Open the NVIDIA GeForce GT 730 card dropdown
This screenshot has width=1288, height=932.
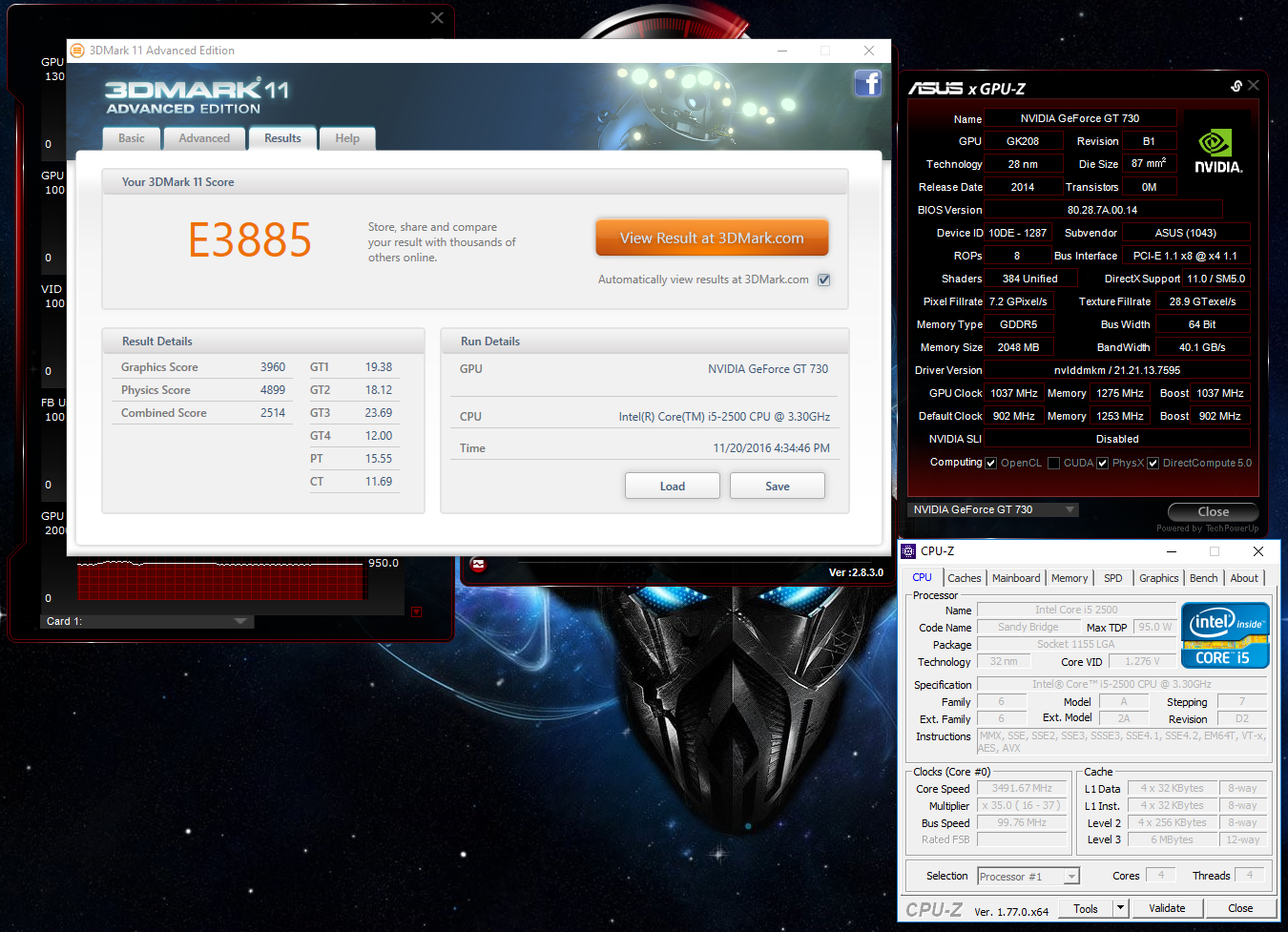coord(992,509)
